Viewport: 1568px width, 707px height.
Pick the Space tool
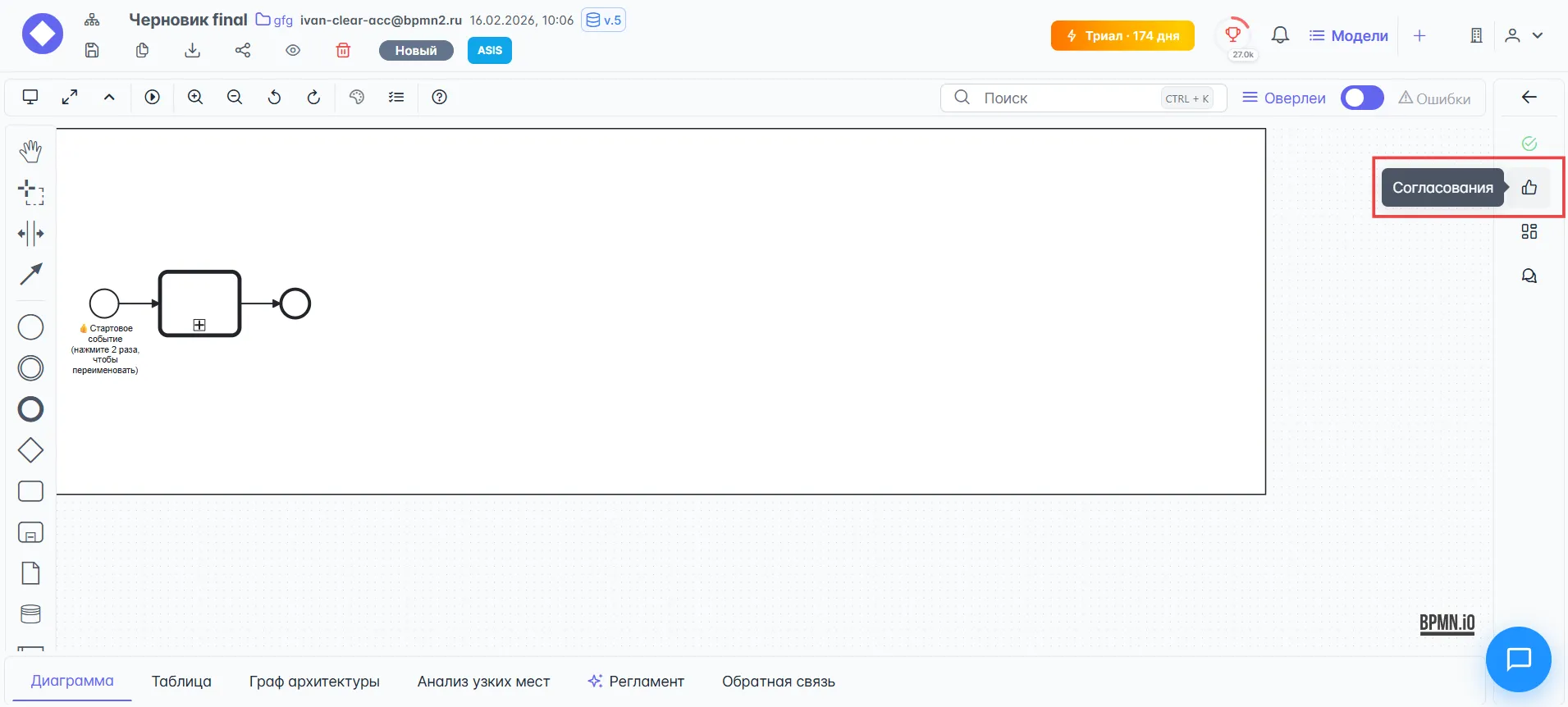pos(30,234)
